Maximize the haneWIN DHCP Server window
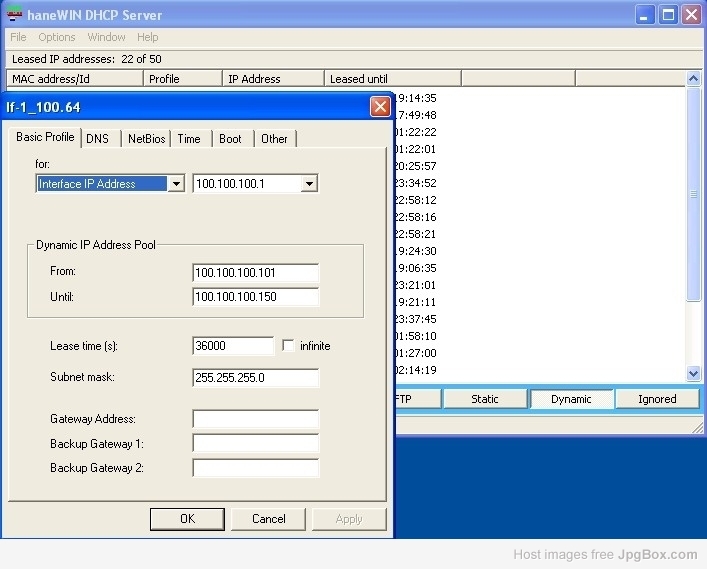This screenshot has height=569, width=707. (x=668, y=14)
